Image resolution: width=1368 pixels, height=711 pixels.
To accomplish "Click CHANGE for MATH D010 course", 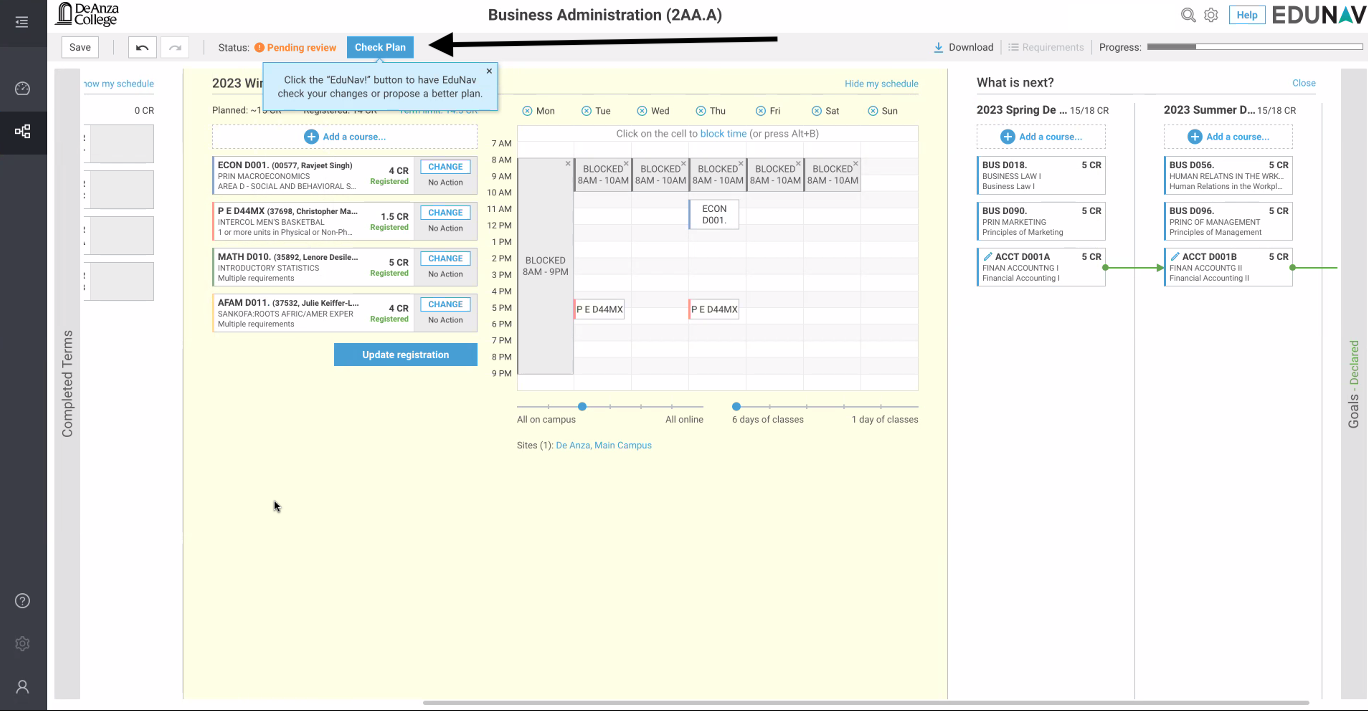I will pos(445,259).
